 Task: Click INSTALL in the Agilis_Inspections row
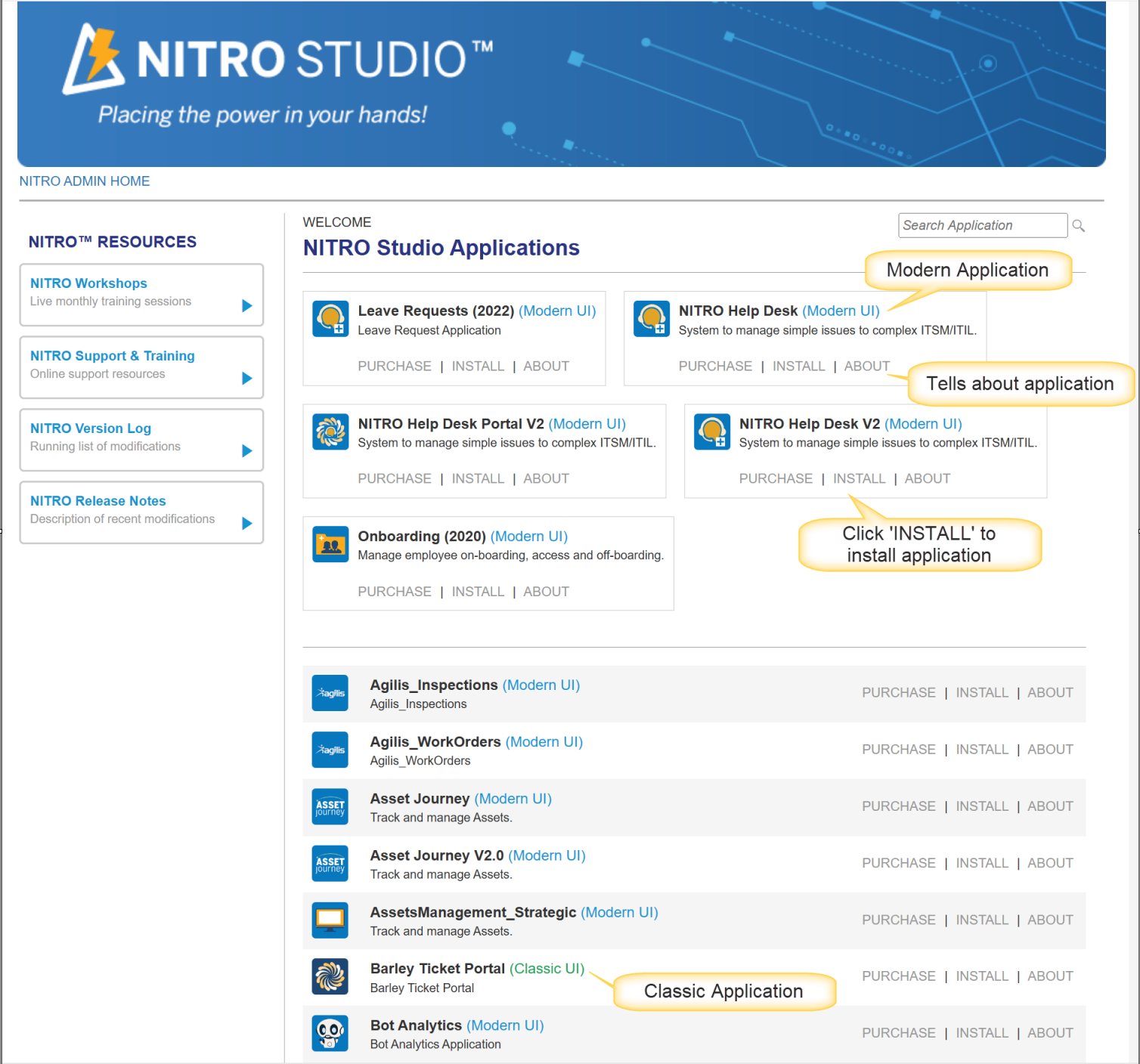[x=982, y=693]
